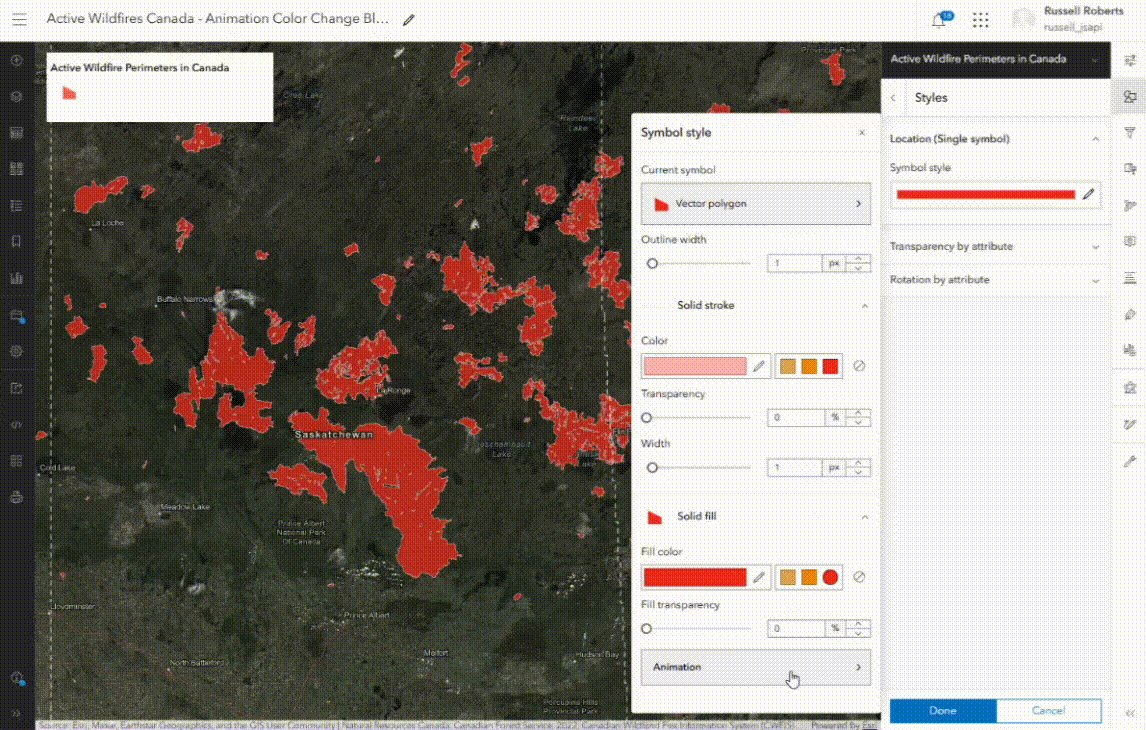Open the Vector polygon current symbol
The height and width of the screenshot is (730, 1146).
tap(756, 204)
